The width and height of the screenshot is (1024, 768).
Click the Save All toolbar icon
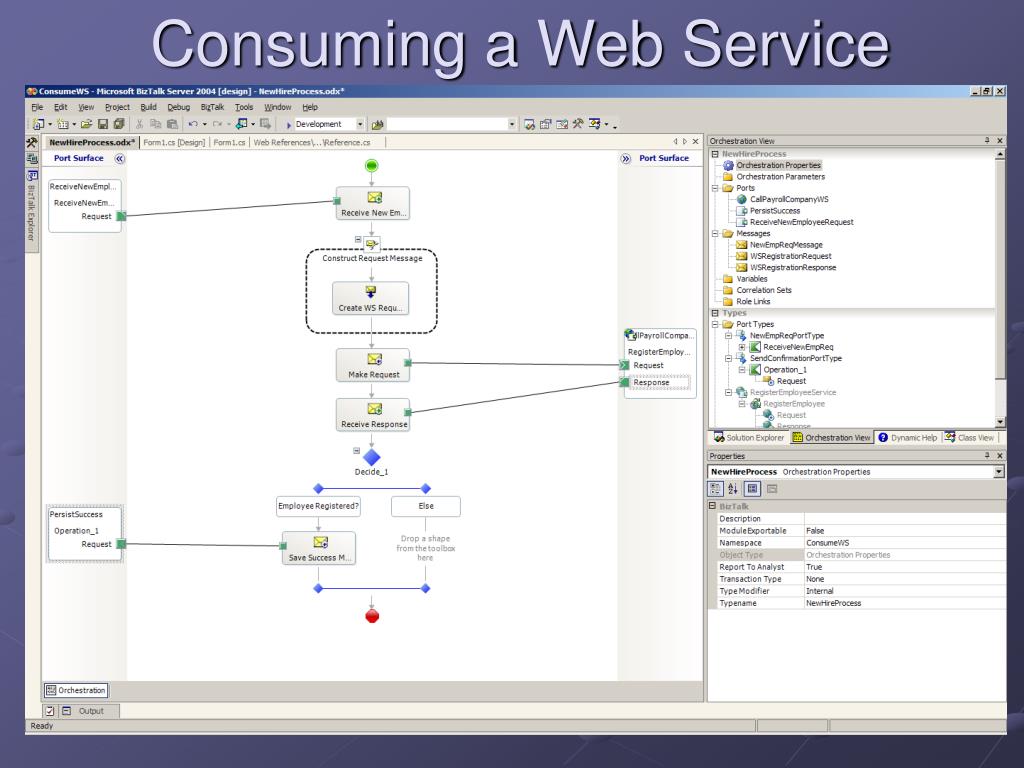[118, 124]
